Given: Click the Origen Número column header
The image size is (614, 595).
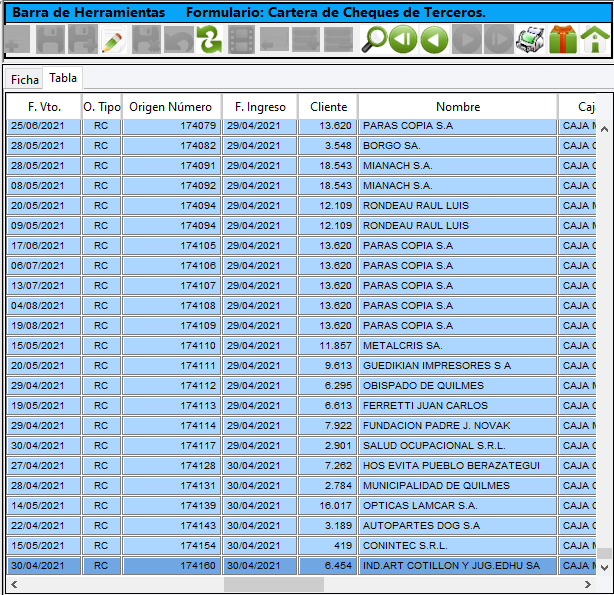Looking at the screenshot, I should 172,107.
